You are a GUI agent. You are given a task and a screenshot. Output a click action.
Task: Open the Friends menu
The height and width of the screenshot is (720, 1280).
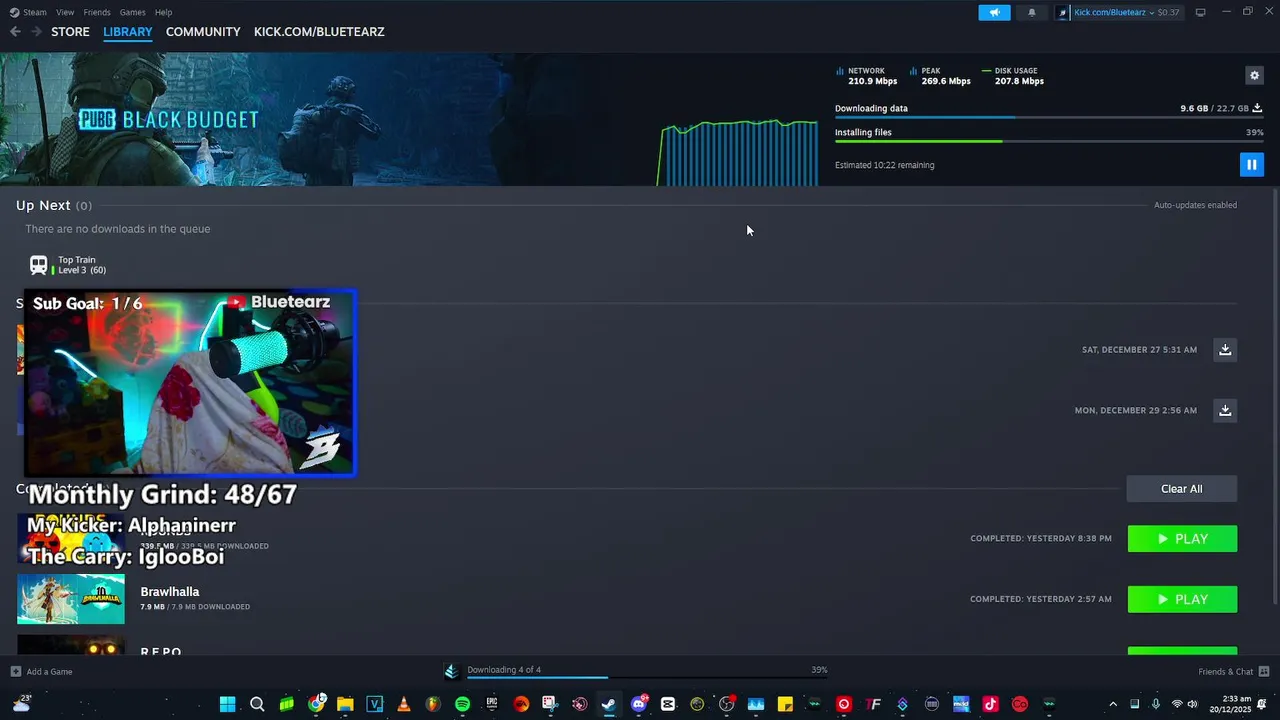(x=97, y=12)
